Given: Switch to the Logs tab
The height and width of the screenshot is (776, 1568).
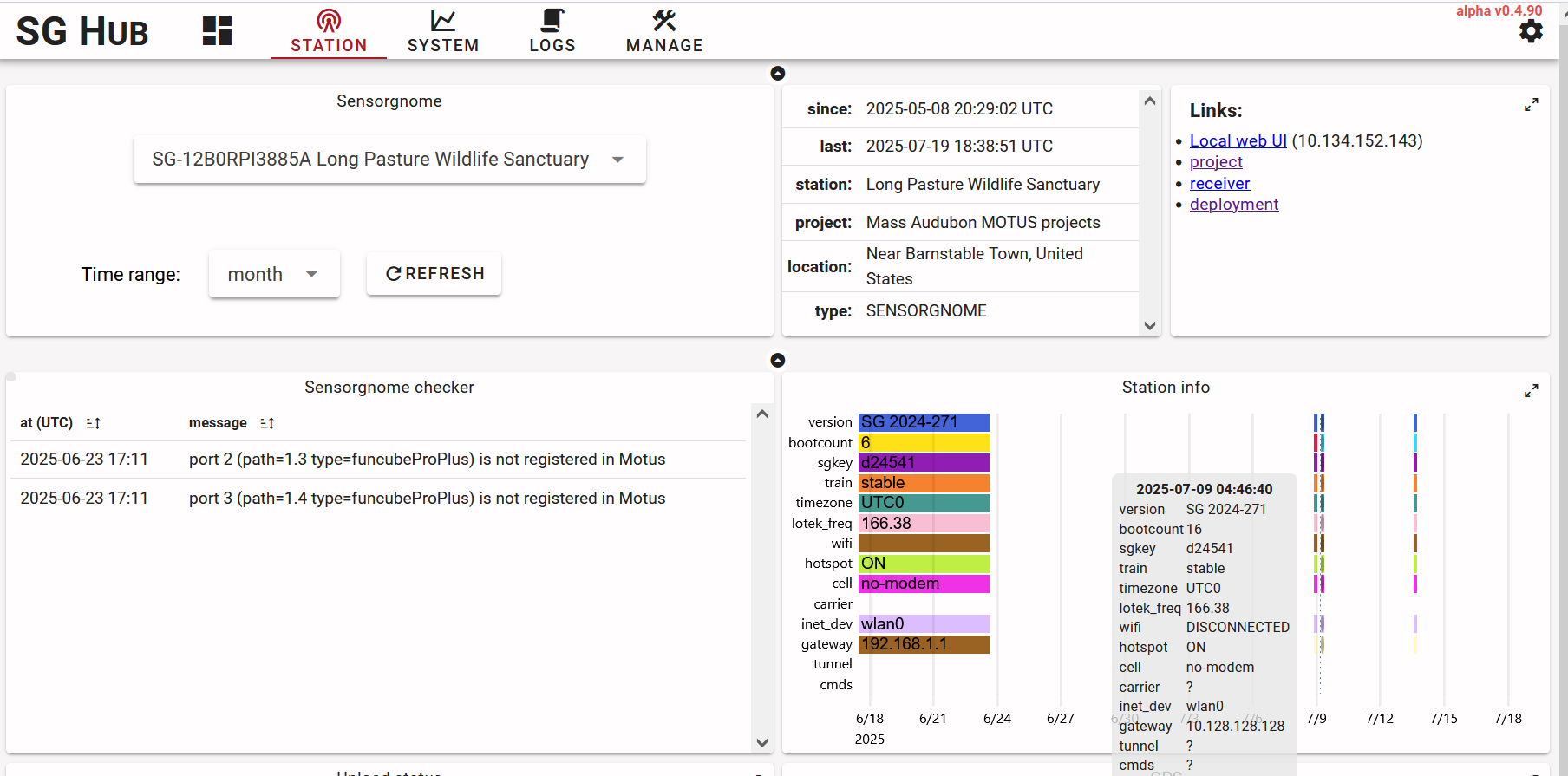Looking at the screenshot, I should [x=552, y=32].
